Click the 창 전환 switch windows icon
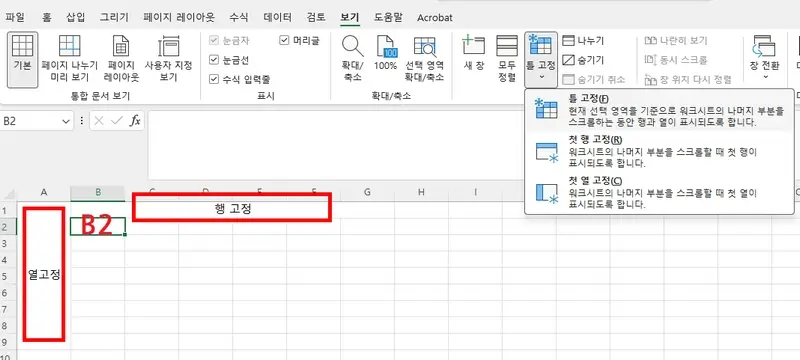This screenshot has height=360, width=800. pyautogui.click(x=764, y=47)
